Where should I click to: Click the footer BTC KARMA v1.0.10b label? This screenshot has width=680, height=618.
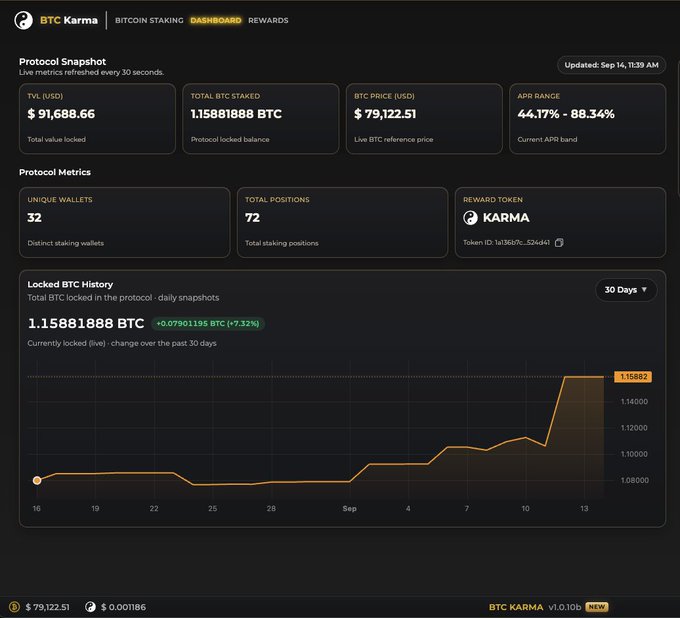tap(535, 607)
